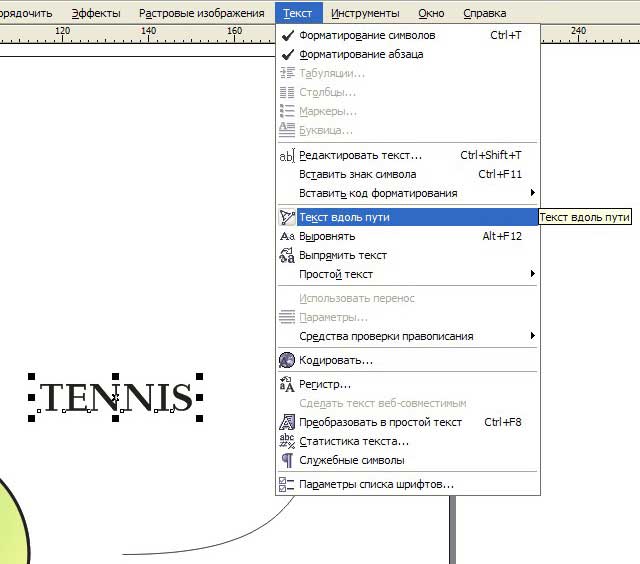
Task: Toggle Paragraph formatting checkmark
Action: [287, 55]
